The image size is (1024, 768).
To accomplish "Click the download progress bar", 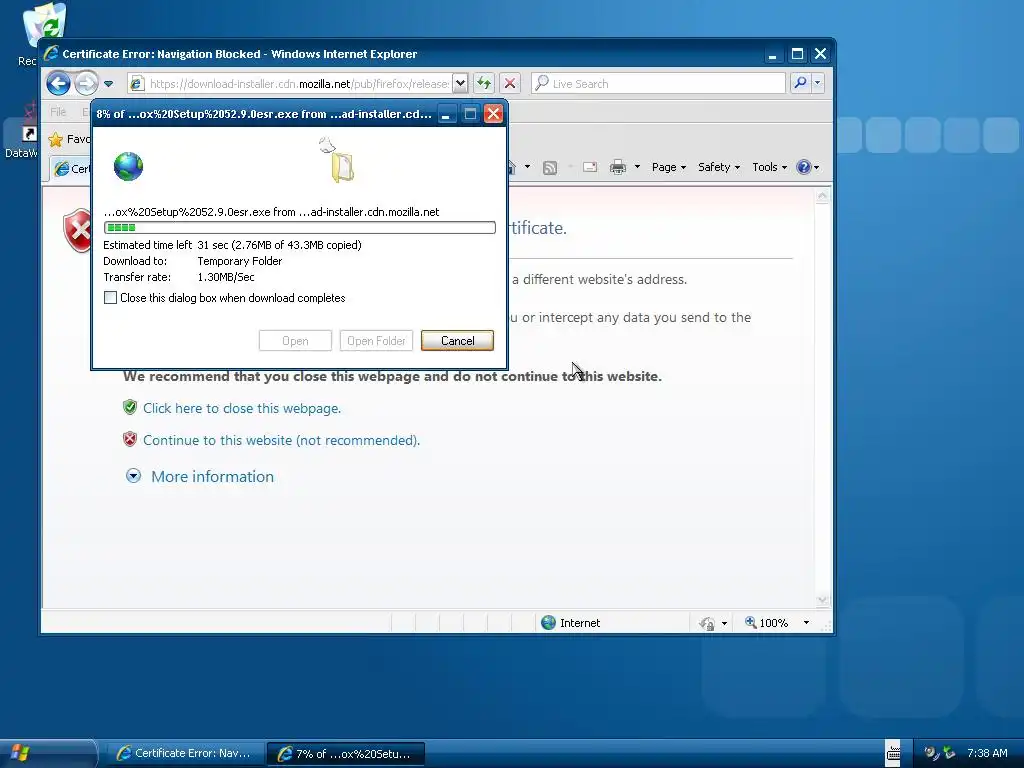I will [300, 227].
